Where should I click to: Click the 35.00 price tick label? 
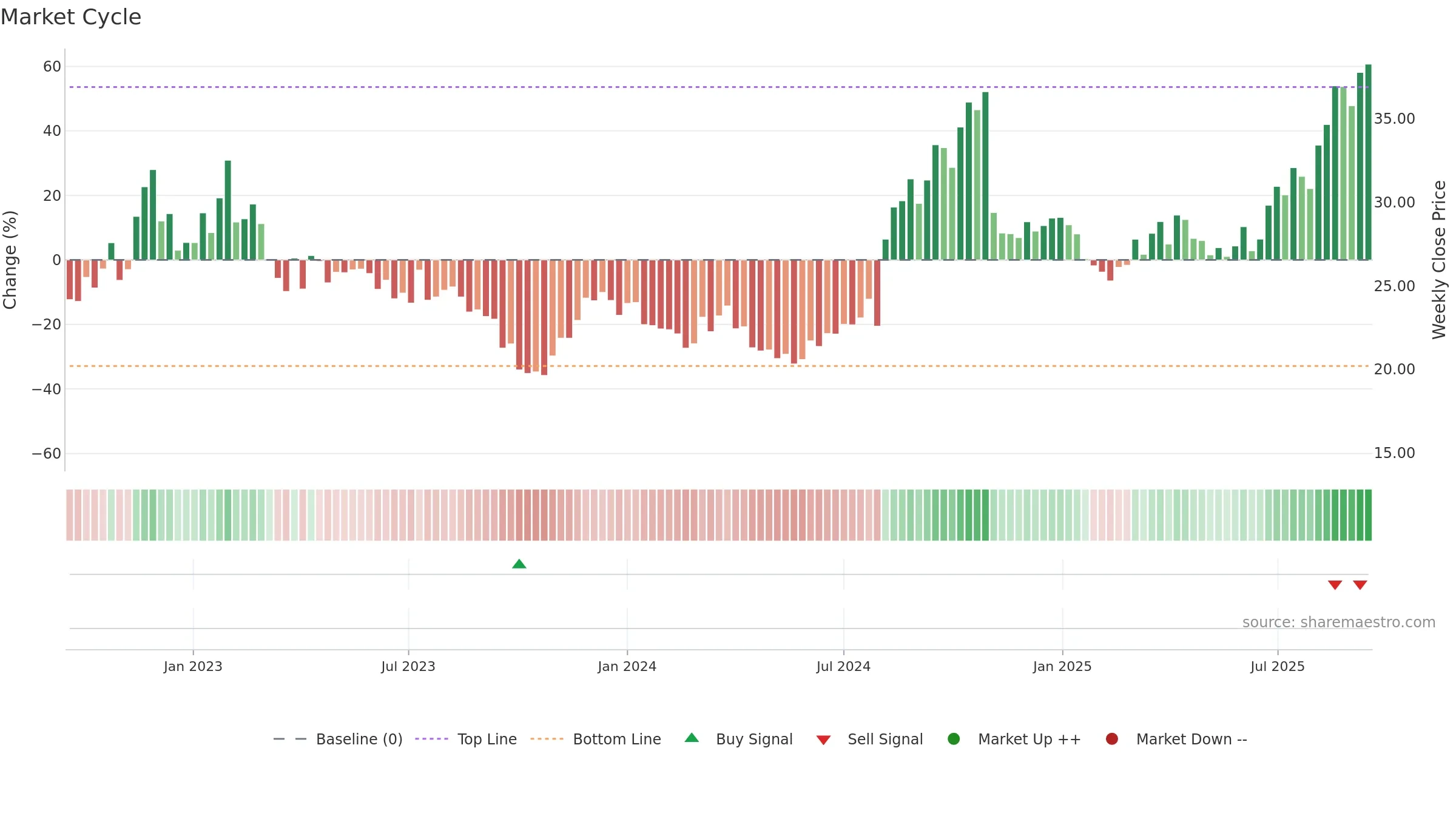1394,119
